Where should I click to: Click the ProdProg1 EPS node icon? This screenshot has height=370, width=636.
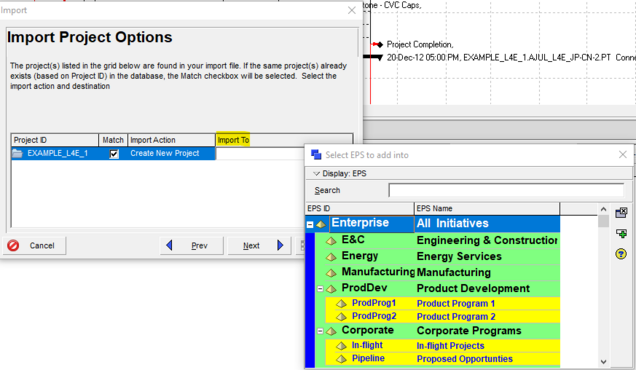click(342, 303)
